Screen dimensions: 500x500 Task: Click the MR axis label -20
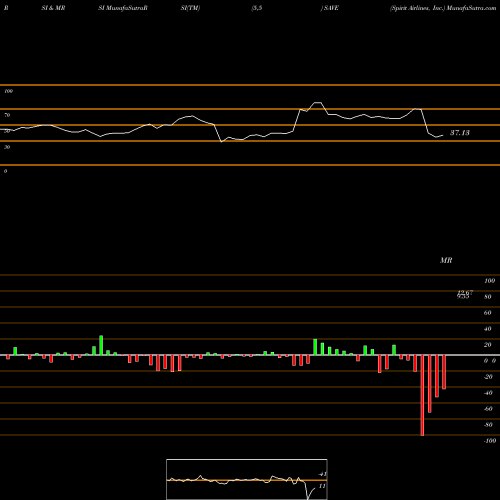click(488, 377)
